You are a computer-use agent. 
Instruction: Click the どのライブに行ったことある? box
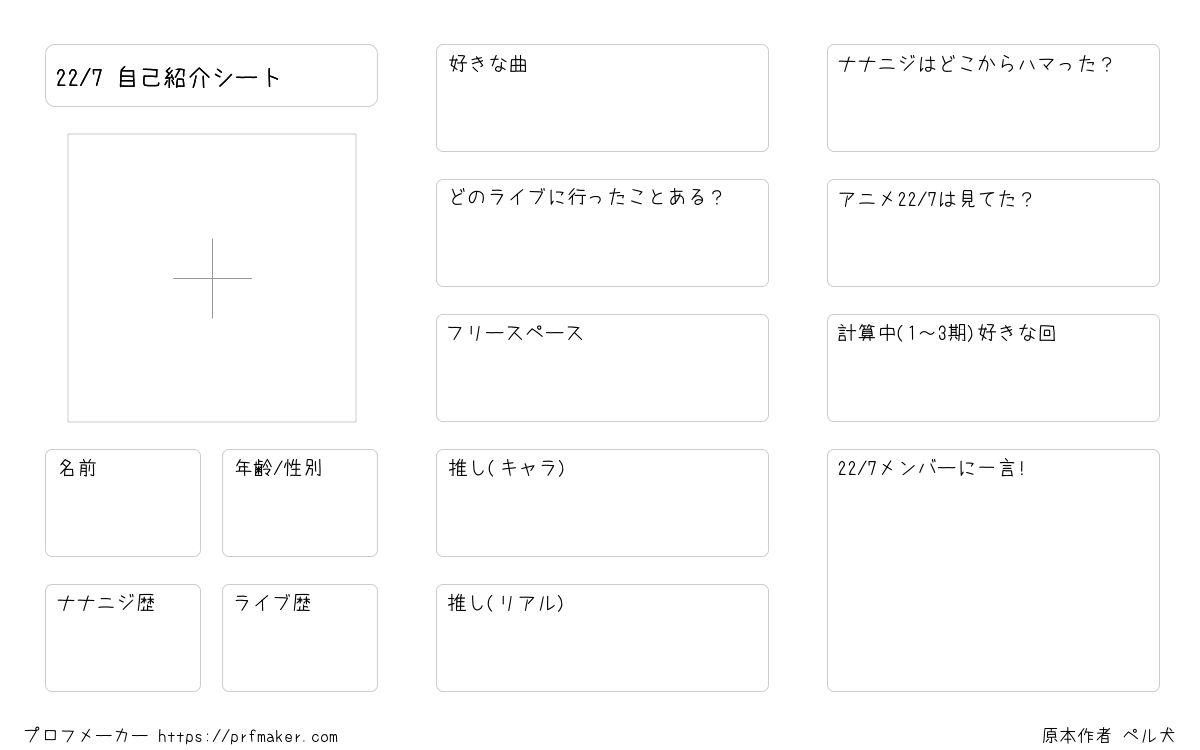tap(602, 233)
